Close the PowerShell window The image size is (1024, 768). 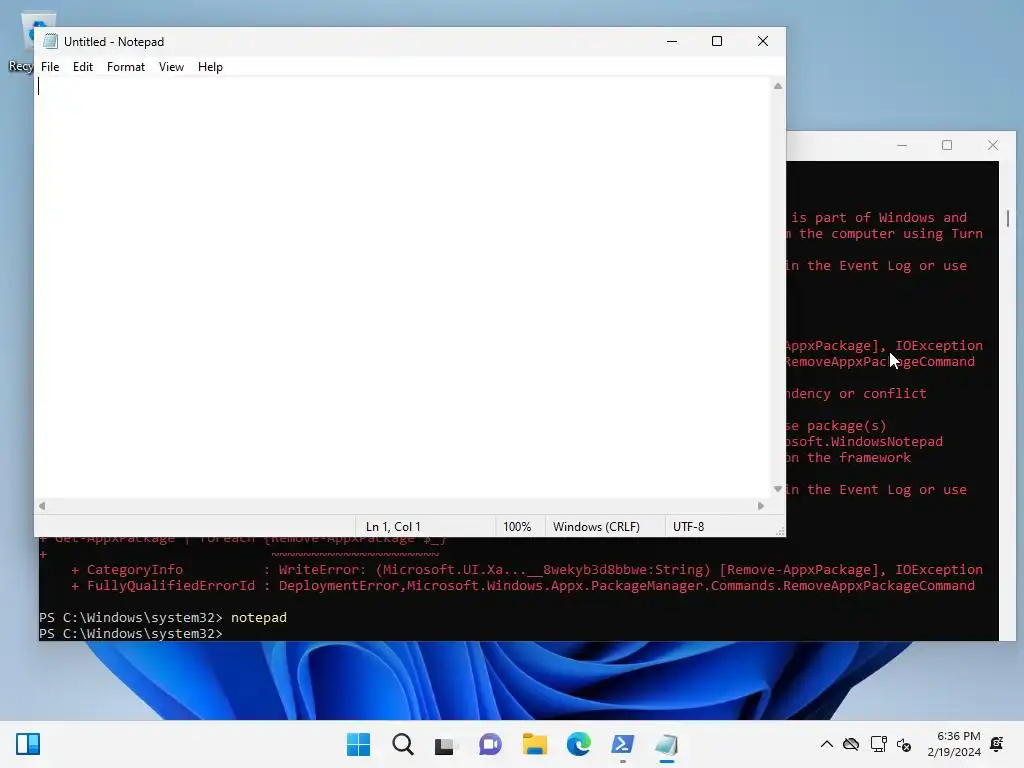993,145
